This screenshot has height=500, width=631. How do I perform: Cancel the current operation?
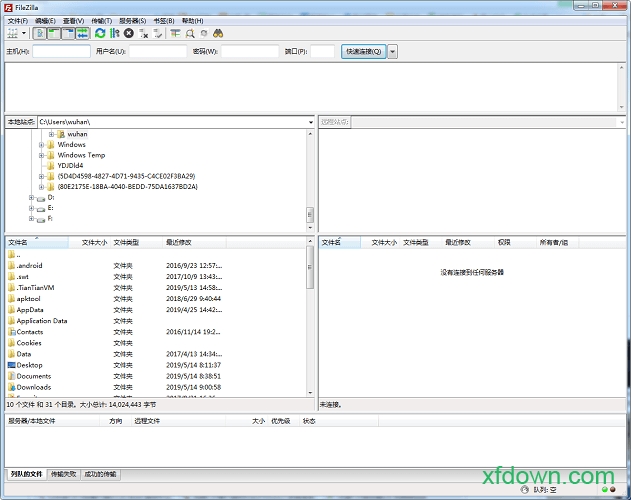[x=129, y=33]
